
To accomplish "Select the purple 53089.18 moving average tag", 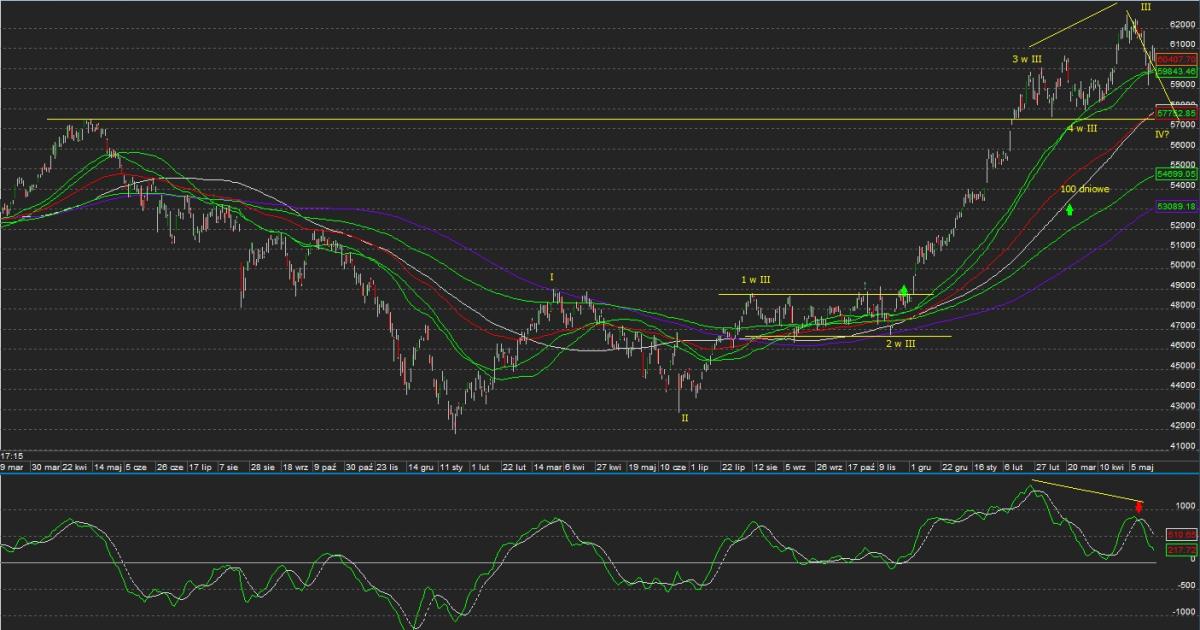I will 1176,206.
